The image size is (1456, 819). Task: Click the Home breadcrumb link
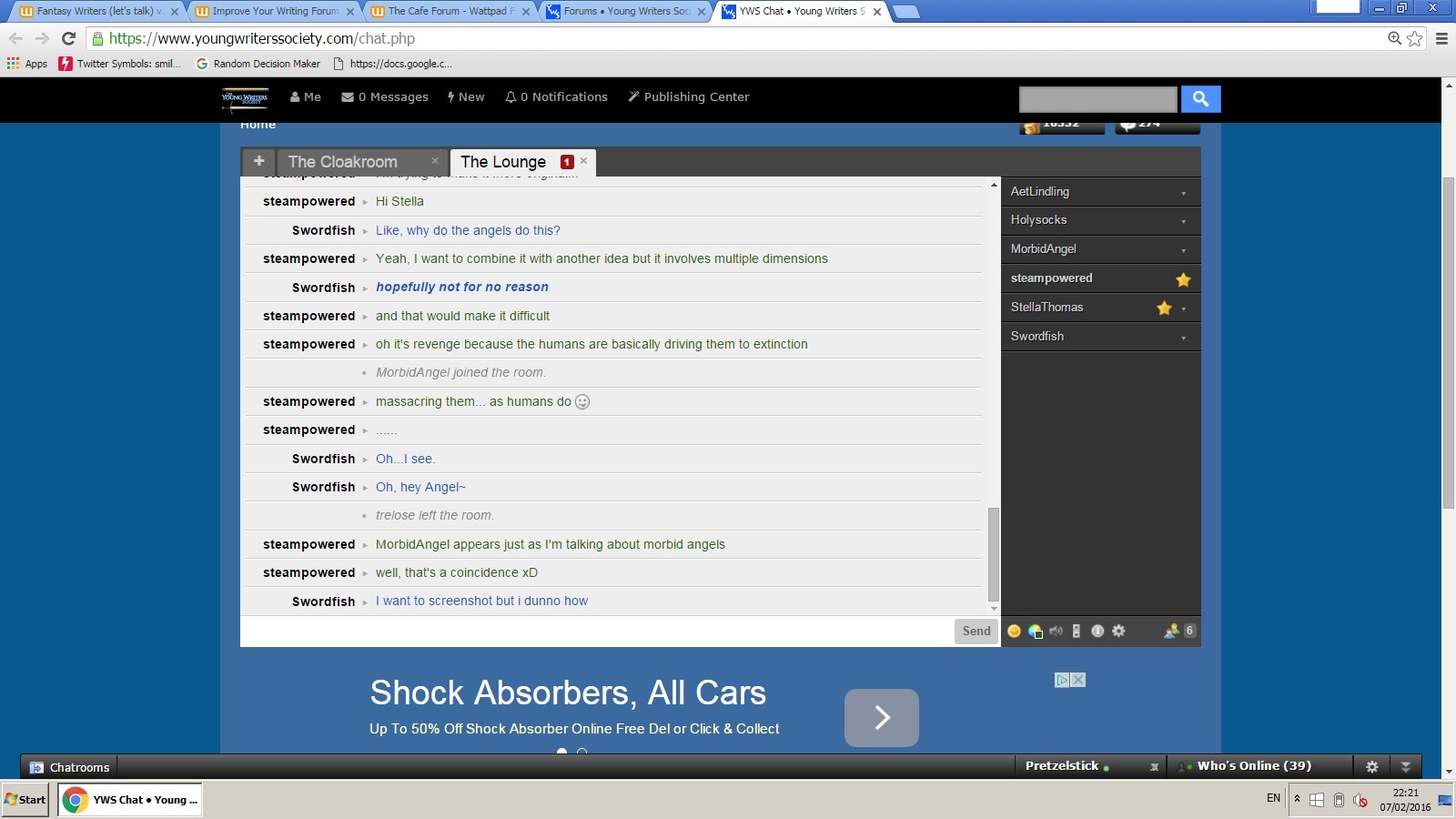coord(258,125)
